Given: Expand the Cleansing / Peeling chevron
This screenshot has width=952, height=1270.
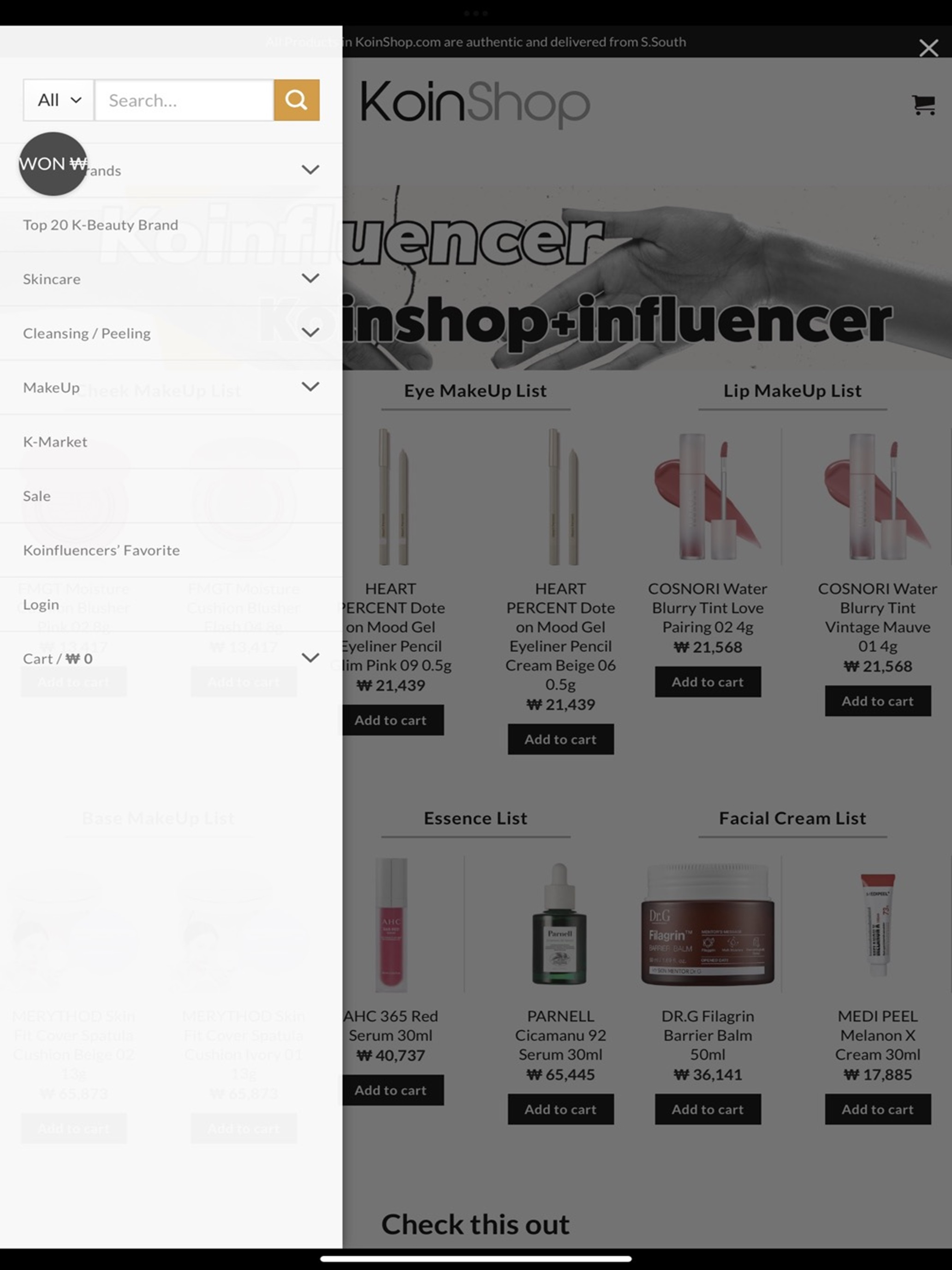Looking at the screenshot, I should click(310, 332).
